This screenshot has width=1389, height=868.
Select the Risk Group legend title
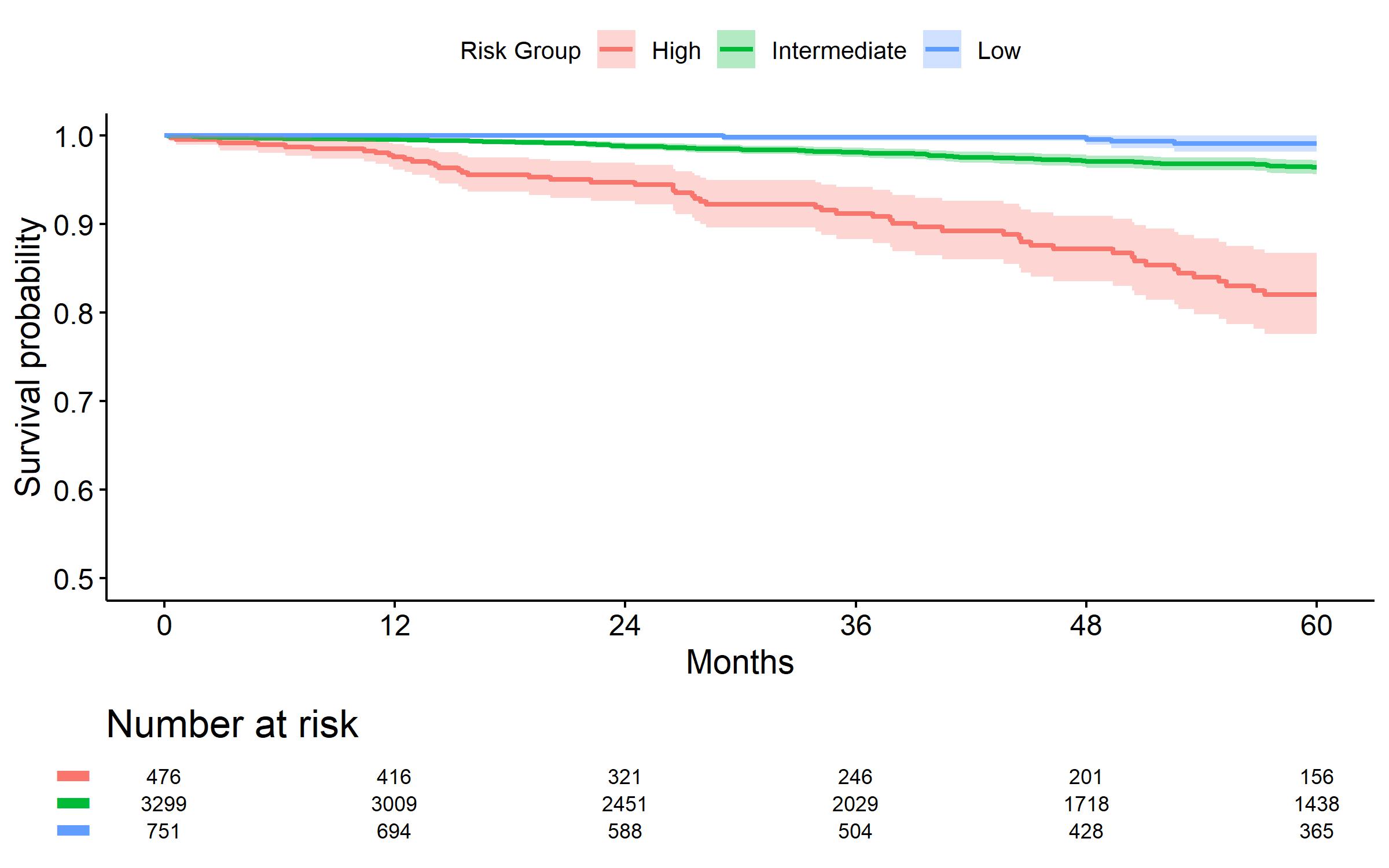(520, 51)
